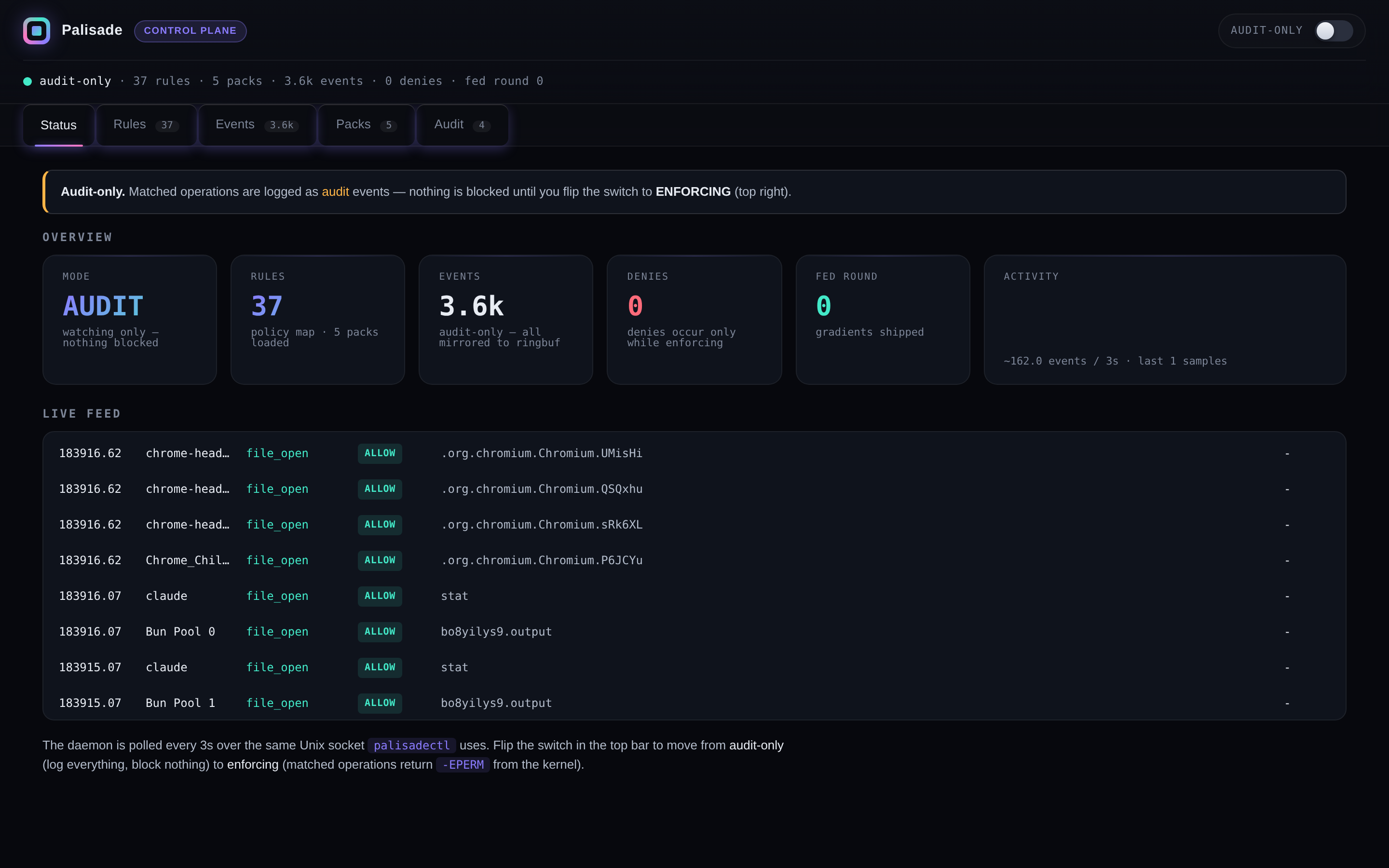Click the ACTIVITY card events rate text
This screenshot has width=1389, height=868.
click(x=1115, y=361)
